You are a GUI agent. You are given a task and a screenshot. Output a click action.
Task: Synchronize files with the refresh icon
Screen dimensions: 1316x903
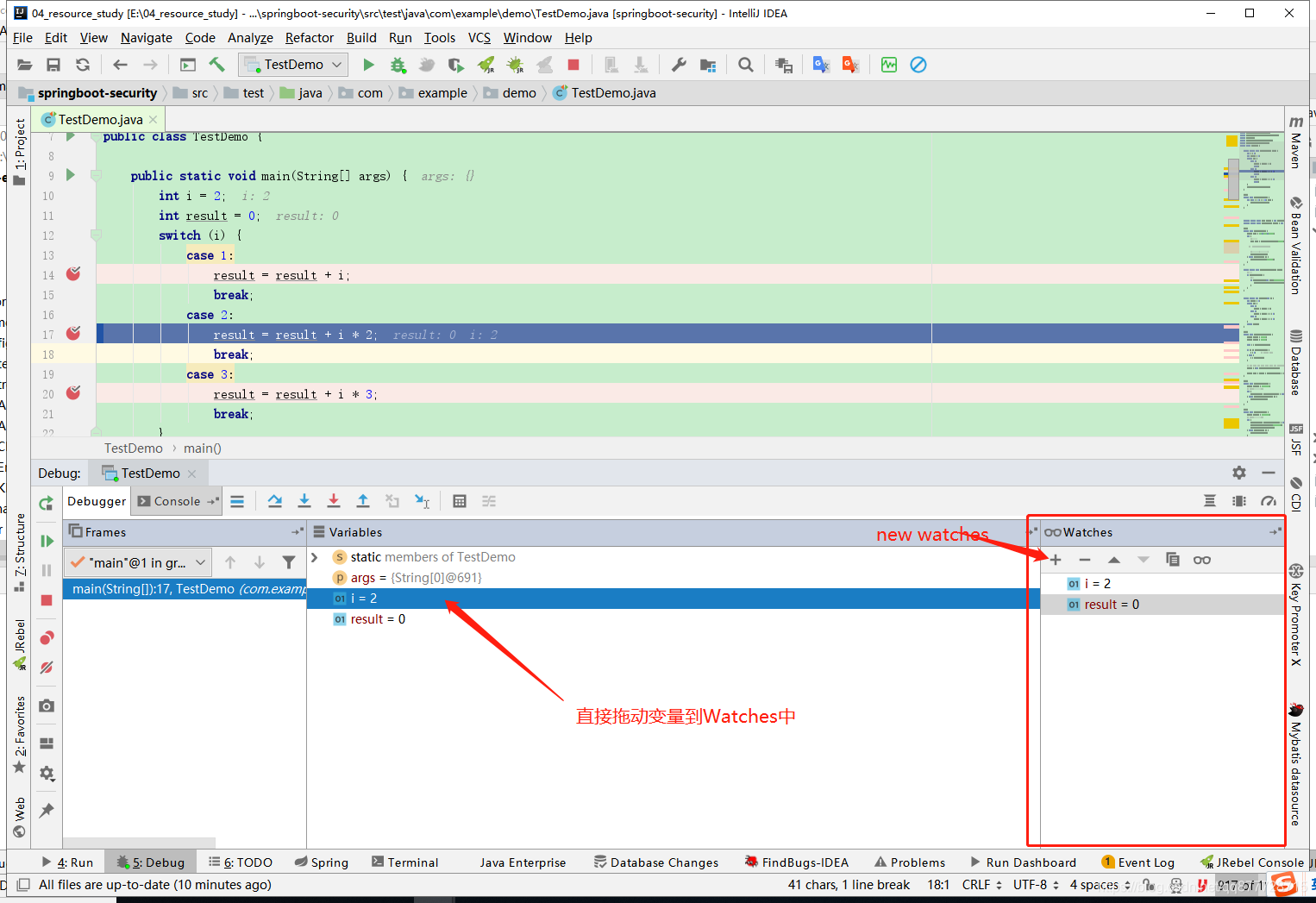(83, 65)
